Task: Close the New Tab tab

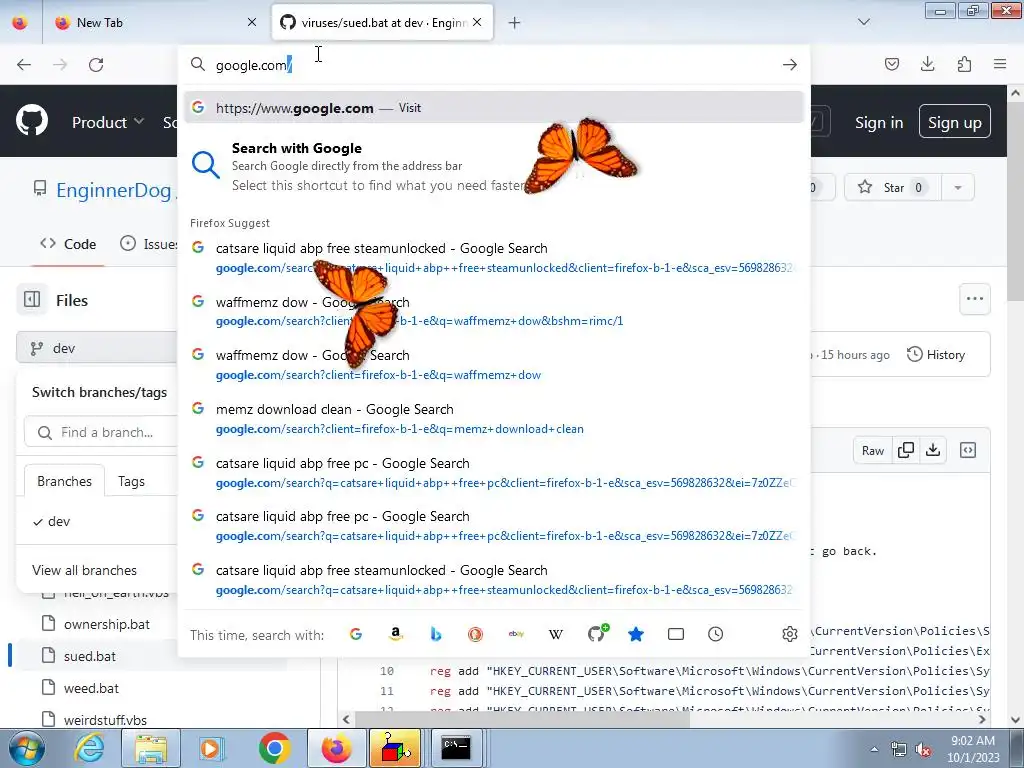Action: tap(251, 22)
